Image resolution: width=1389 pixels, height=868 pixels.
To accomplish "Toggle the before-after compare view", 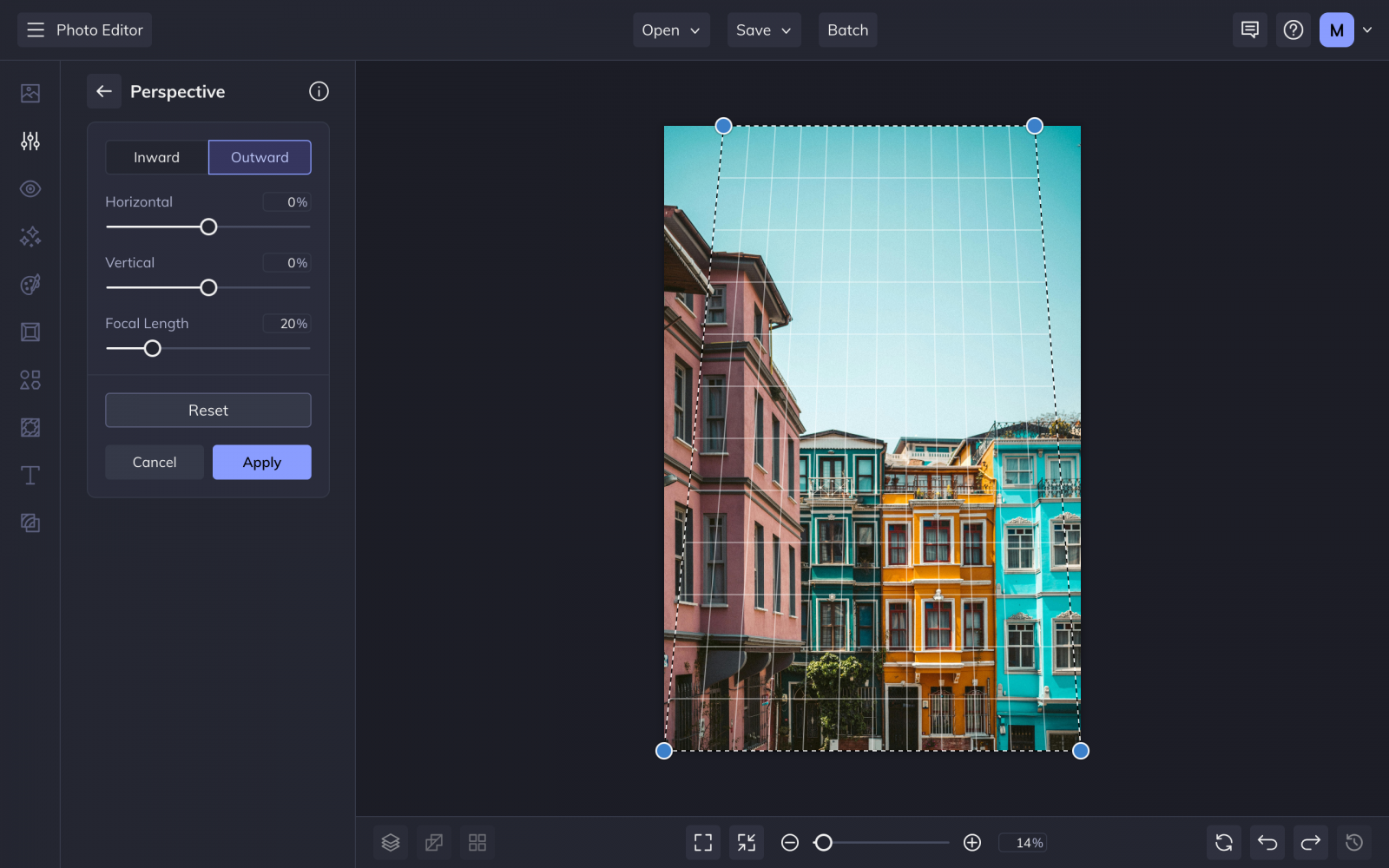I will tap(434, 842).
